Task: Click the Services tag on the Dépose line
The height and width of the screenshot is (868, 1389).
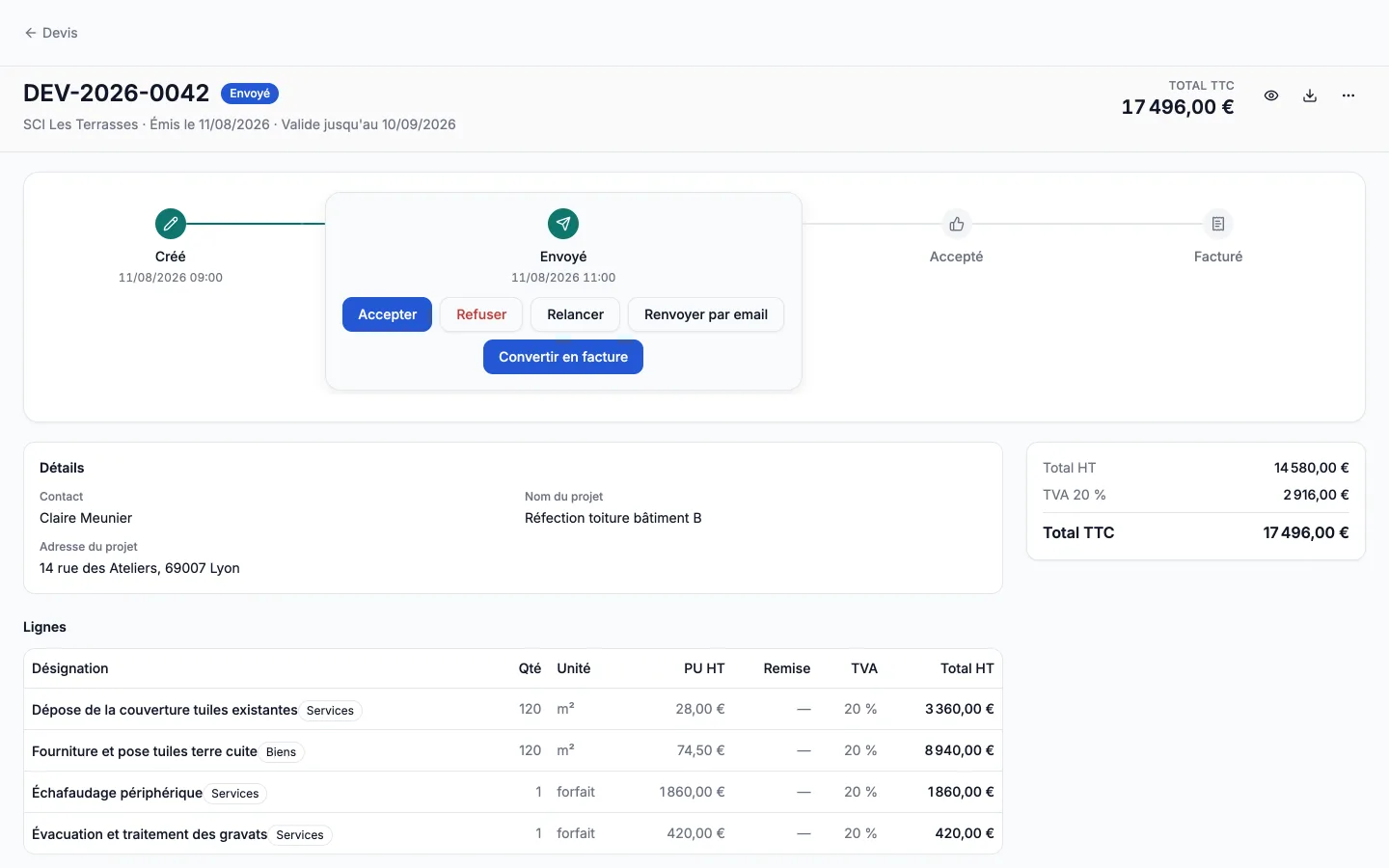Action: [330, 711]
